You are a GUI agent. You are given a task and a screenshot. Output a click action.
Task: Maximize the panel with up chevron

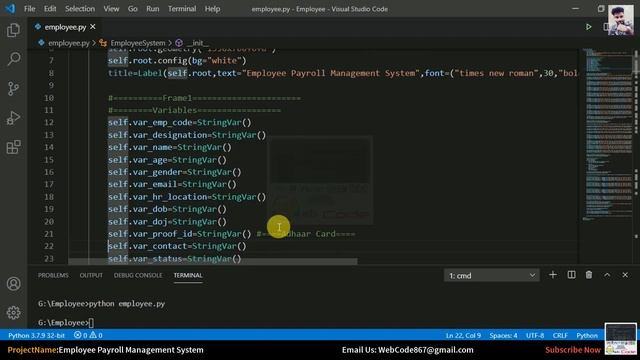tap(607, 275)
